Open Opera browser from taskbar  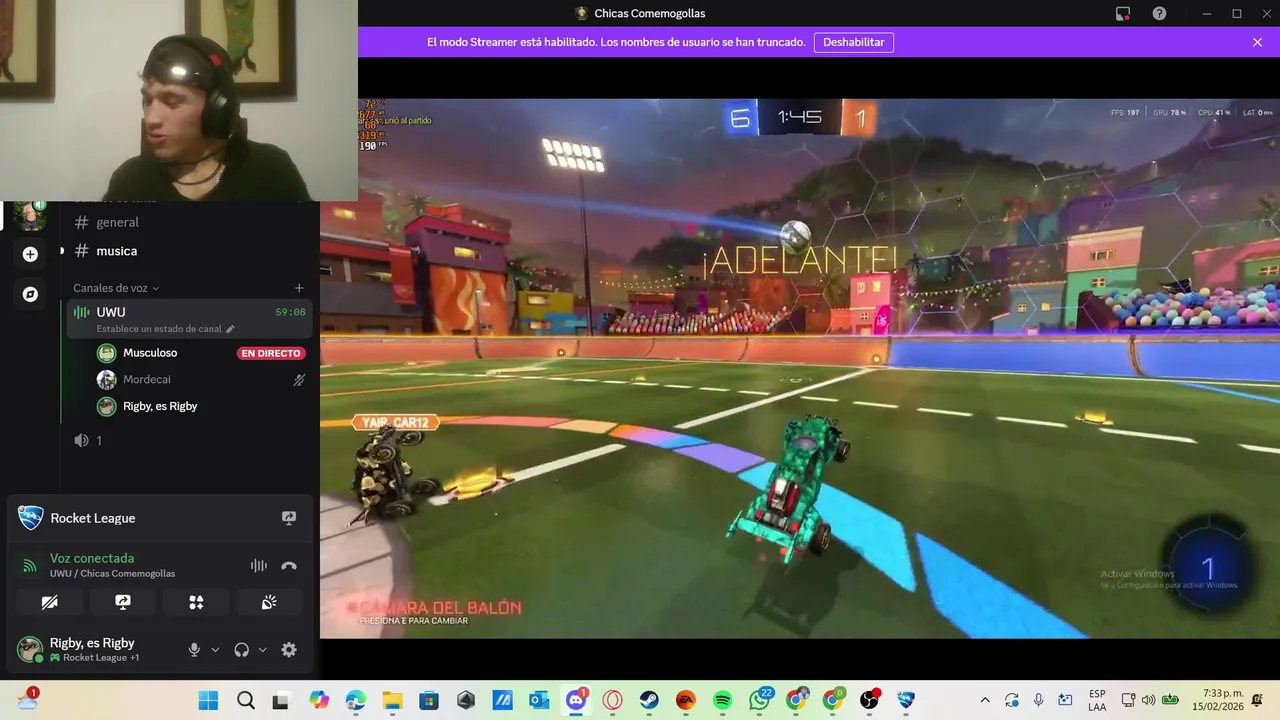[x=612, y=701]
